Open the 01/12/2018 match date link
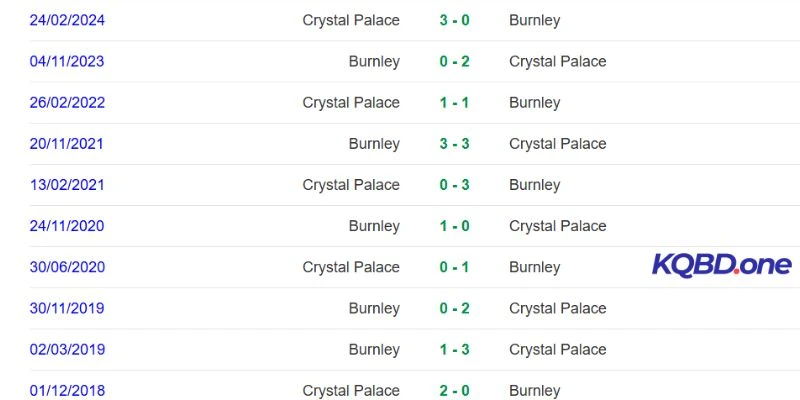The height and width of the screenshot is (400, 800). [x=67, y=390]
